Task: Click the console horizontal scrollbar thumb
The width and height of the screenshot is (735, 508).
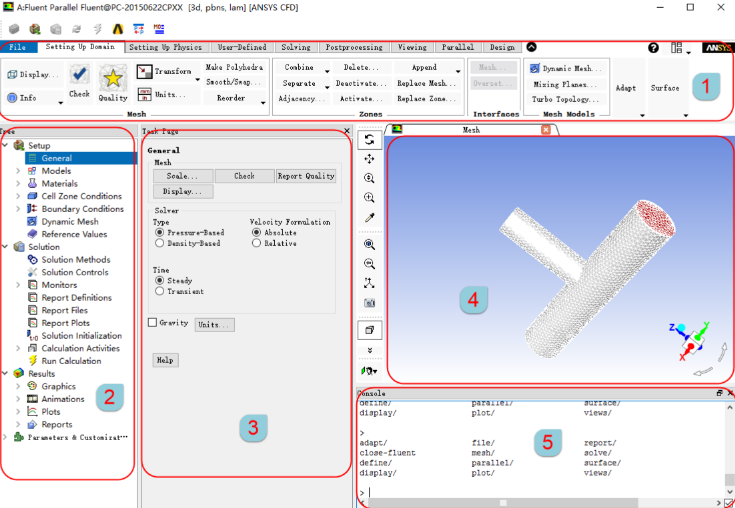Action: point(503,503)
